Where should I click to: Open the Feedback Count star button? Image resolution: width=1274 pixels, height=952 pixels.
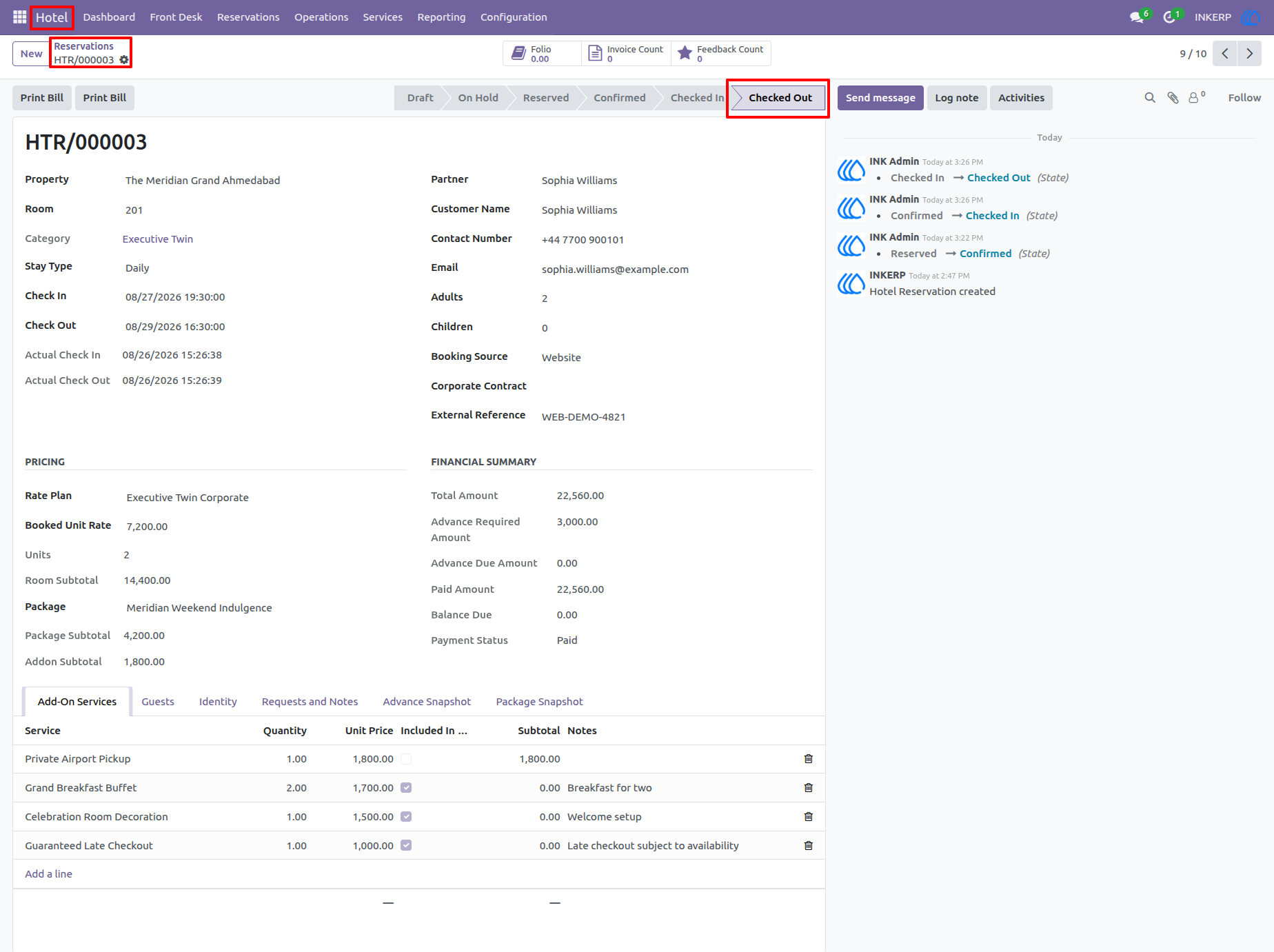point(721,54)
